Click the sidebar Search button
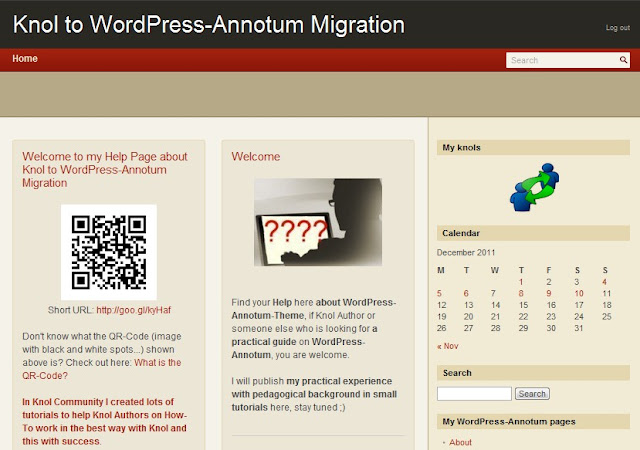 click(x=532, y=394)
